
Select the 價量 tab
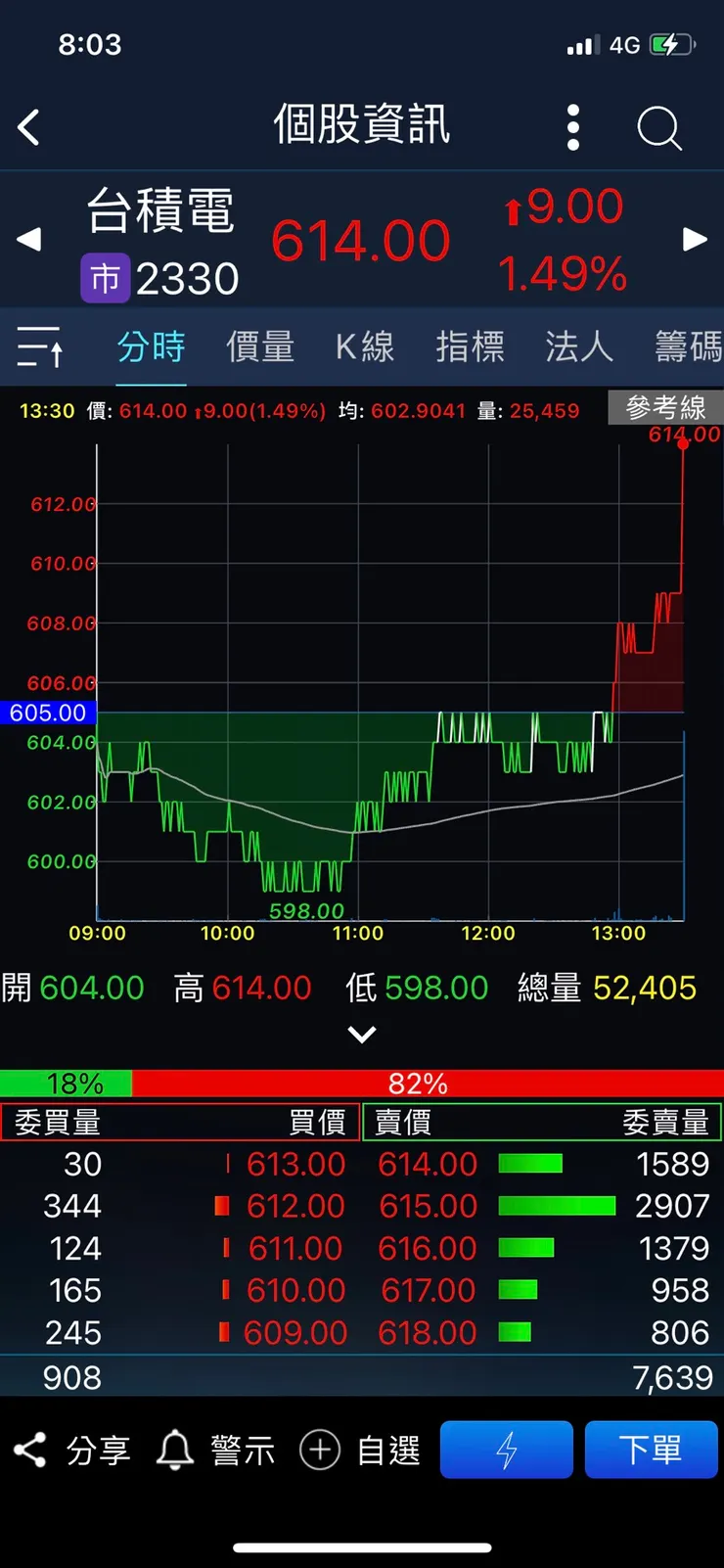pyautogui.click(x=260, y=346)
